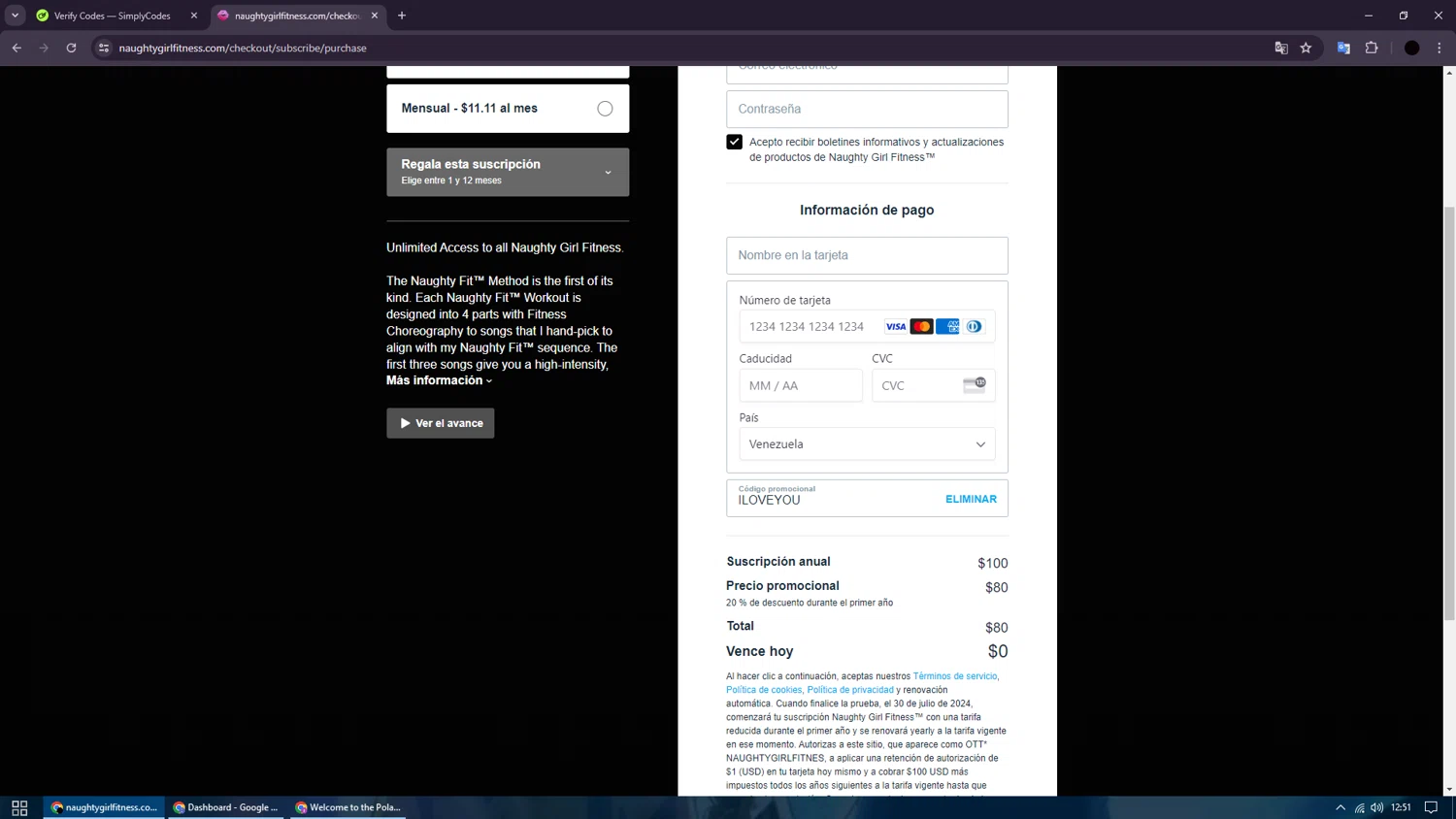The image size is (1456, 819).
Task: Go back to previous page
Action: [x=17, y=48]
